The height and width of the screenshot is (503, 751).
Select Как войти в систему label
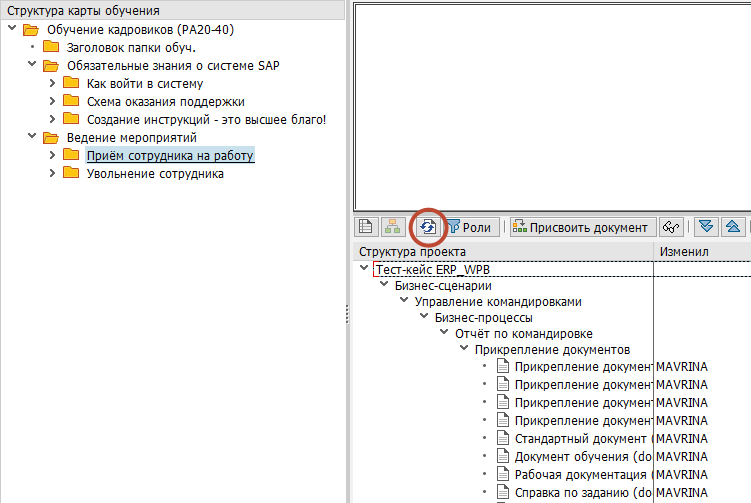[x=145, y=84]
